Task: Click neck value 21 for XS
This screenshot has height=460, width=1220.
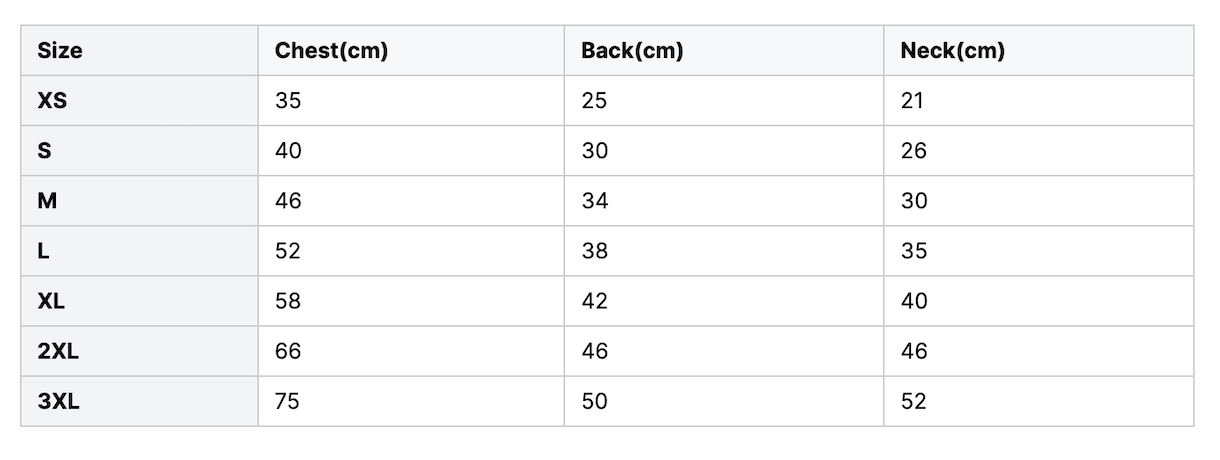Action: point(912,101)
